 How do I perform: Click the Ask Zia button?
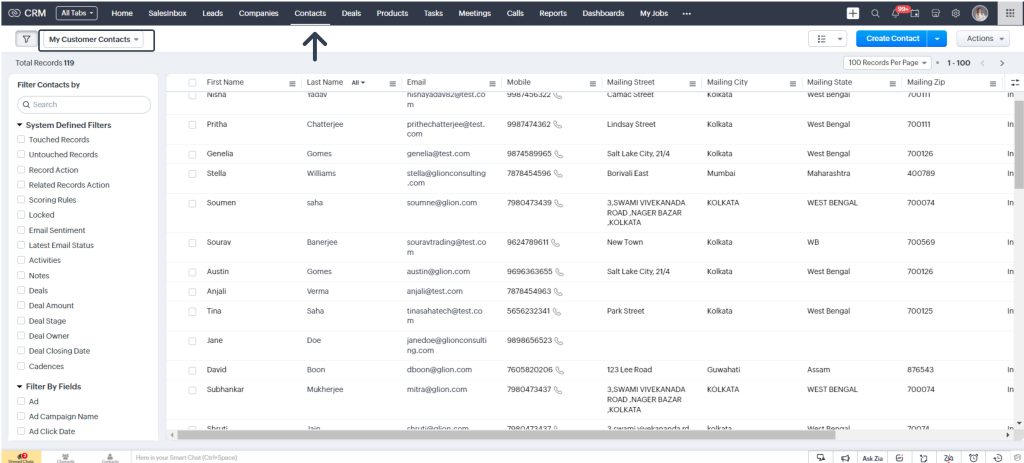pyautogui.click(x=872, y=458)
